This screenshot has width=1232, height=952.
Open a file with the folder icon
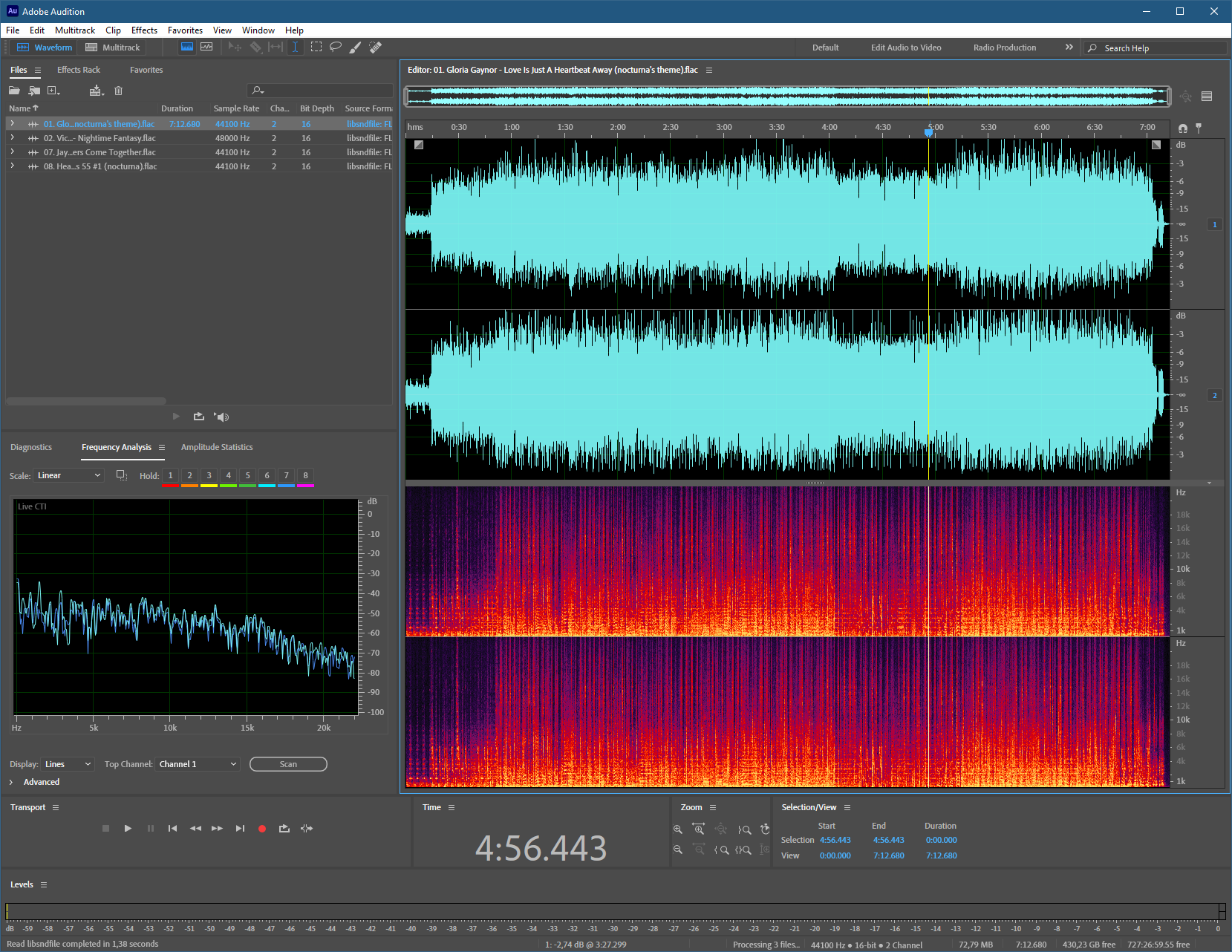(x=14, y=91)
